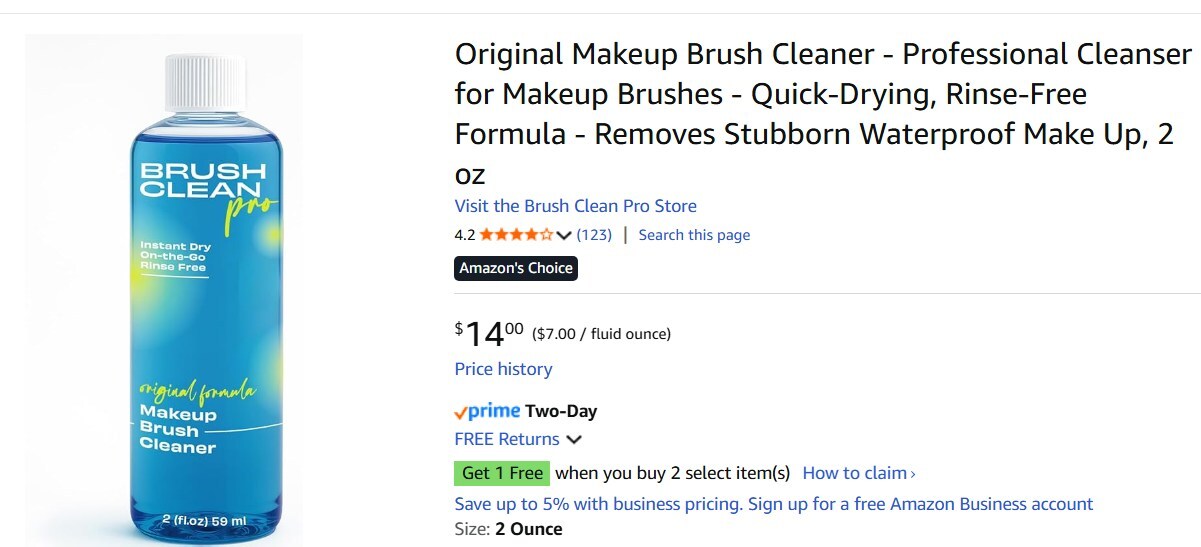Expand the ratings breakdown chevron
1201x547 pixels.
click(x=564, y=235)
